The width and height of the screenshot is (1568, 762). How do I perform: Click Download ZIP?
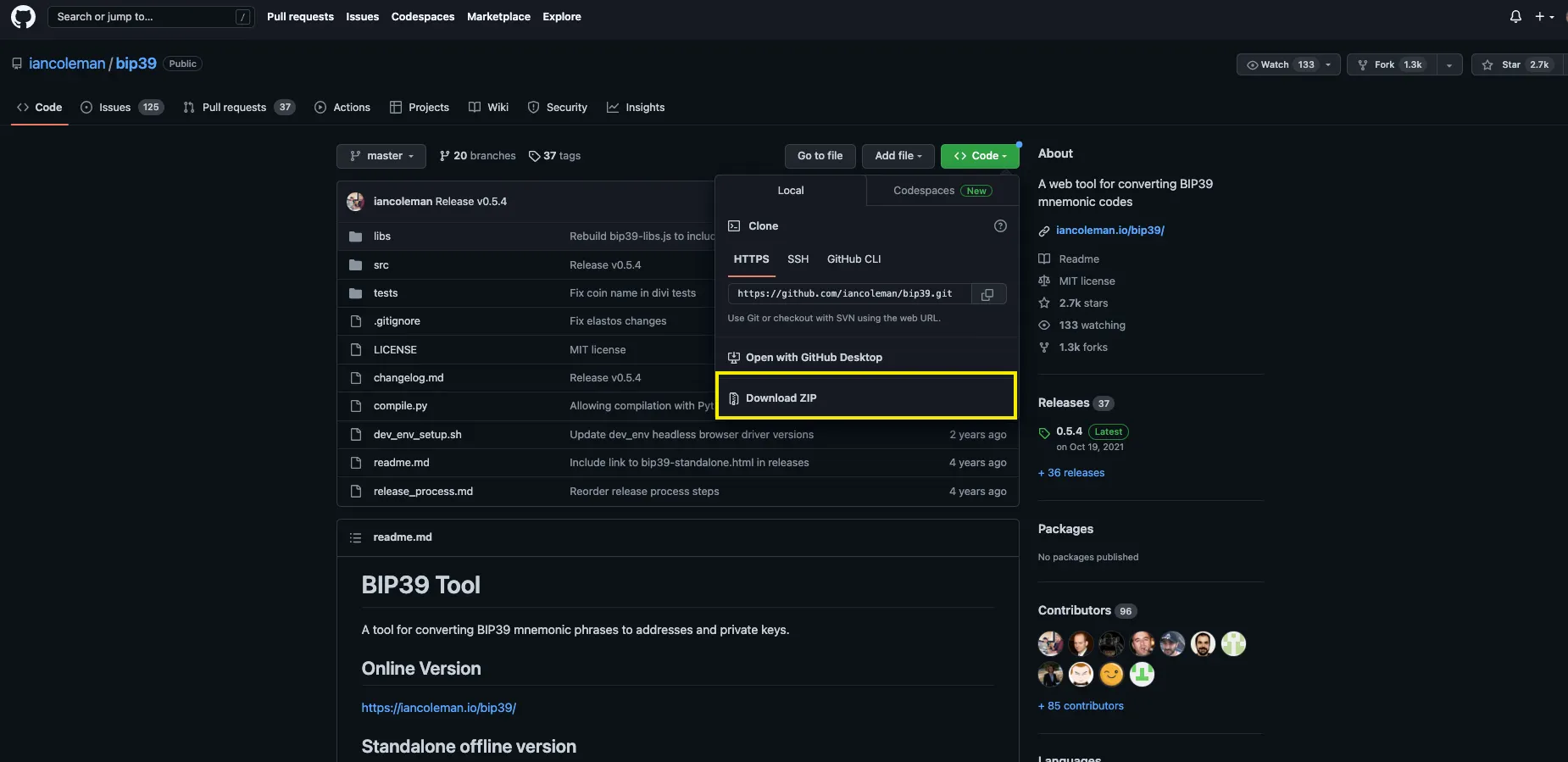click(x=866, y=396)
